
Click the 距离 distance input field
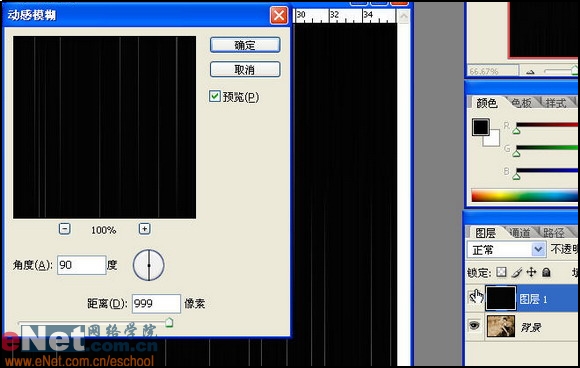tap(156, 304)
